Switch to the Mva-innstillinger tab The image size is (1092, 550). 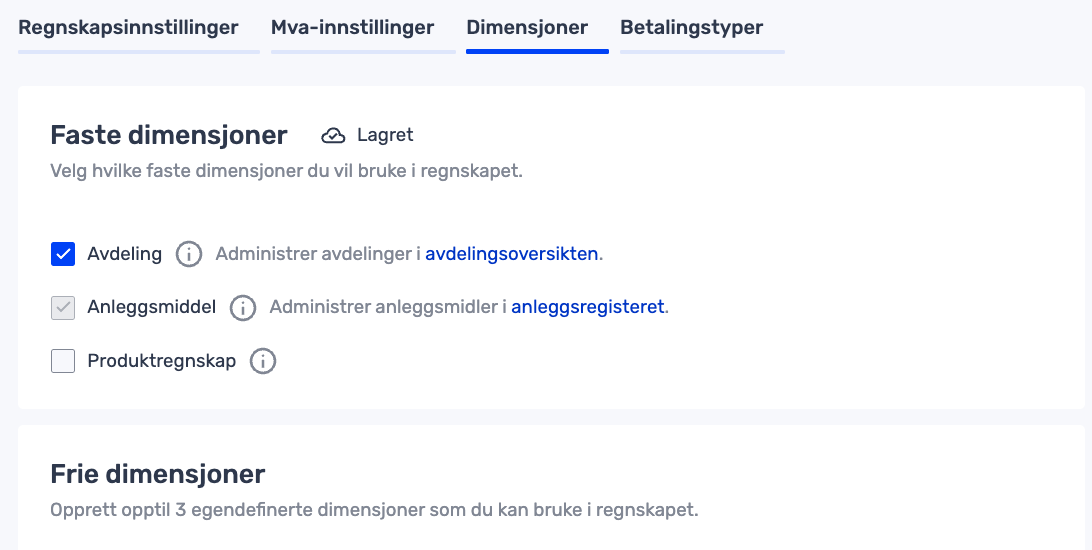tap(352, 28)
